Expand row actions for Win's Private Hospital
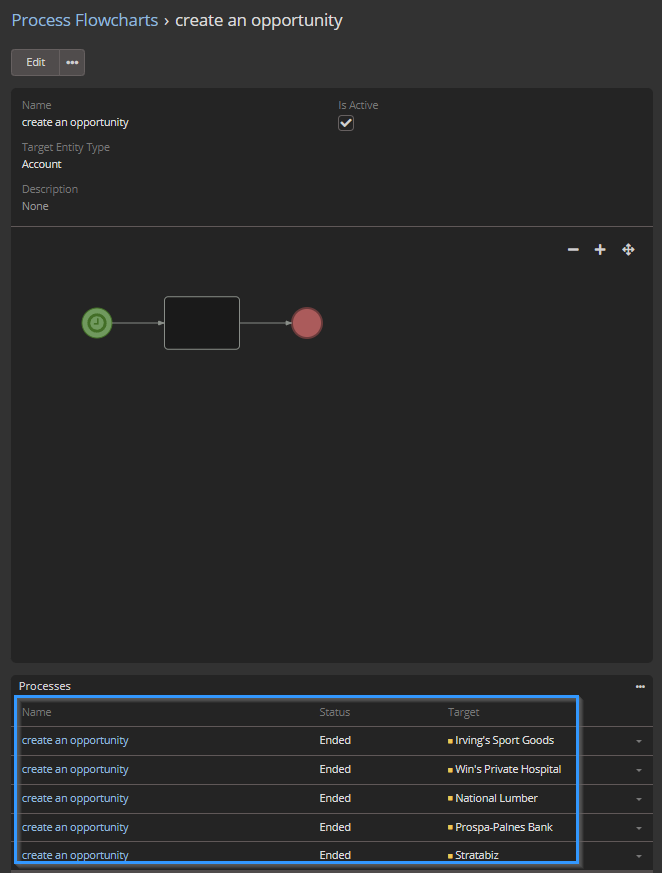The image size is (662, 873). (638, 770)
